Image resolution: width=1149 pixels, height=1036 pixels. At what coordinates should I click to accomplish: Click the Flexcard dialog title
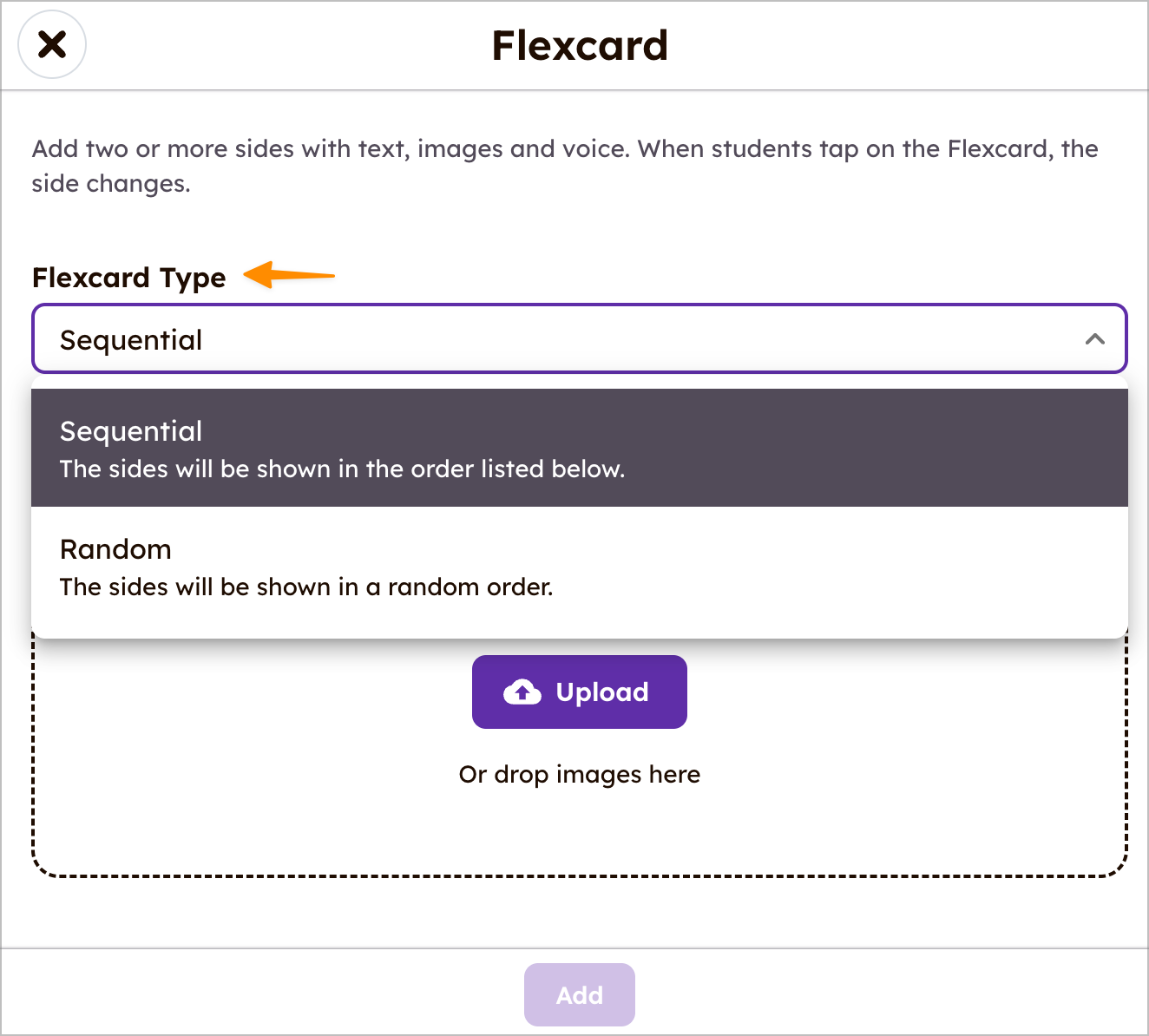coord(580,46)
